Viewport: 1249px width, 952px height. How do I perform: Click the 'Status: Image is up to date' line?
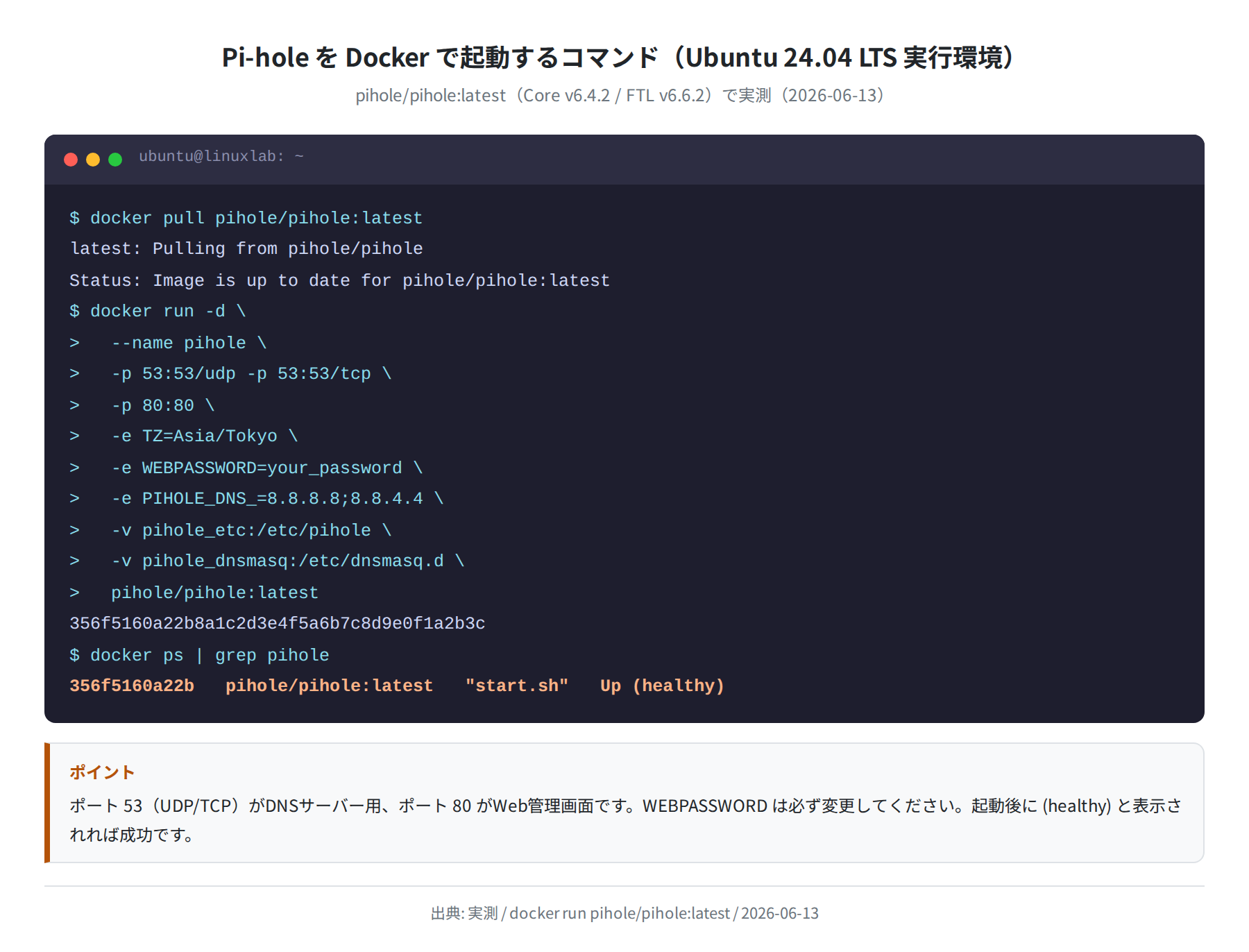pos(339,280)
